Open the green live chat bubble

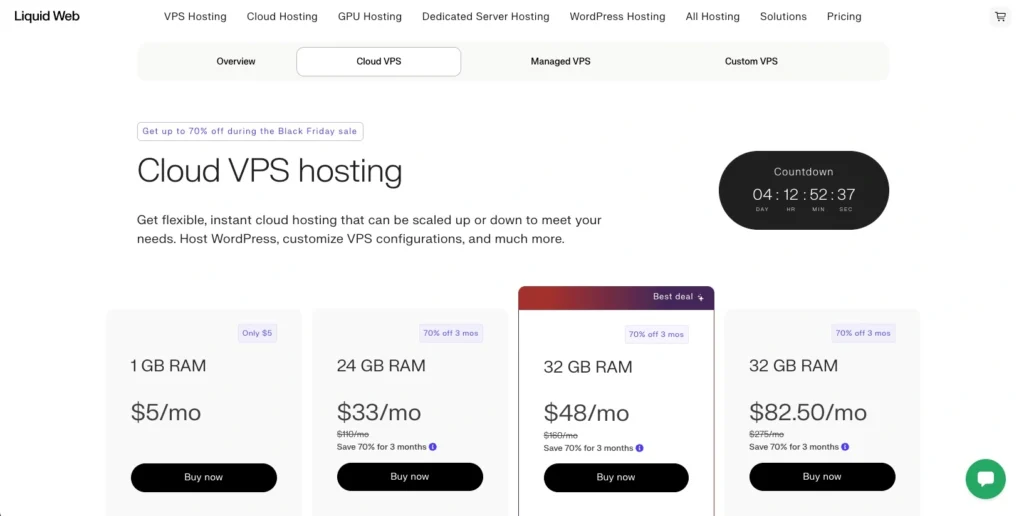(x=985, y=479)
